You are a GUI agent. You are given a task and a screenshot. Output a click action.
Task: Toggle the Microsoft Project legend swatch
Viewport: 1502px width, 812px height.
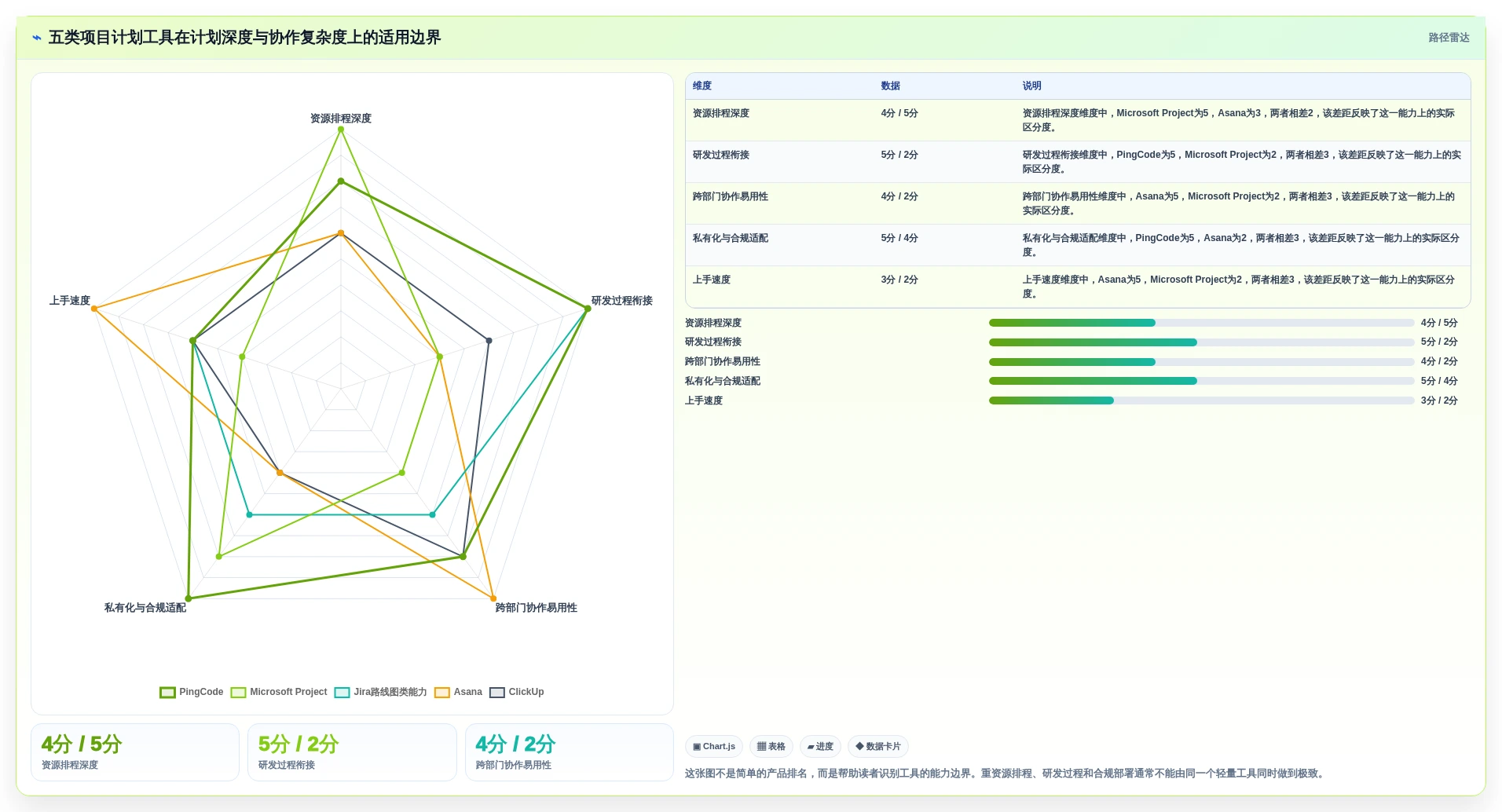coord(238,692)
